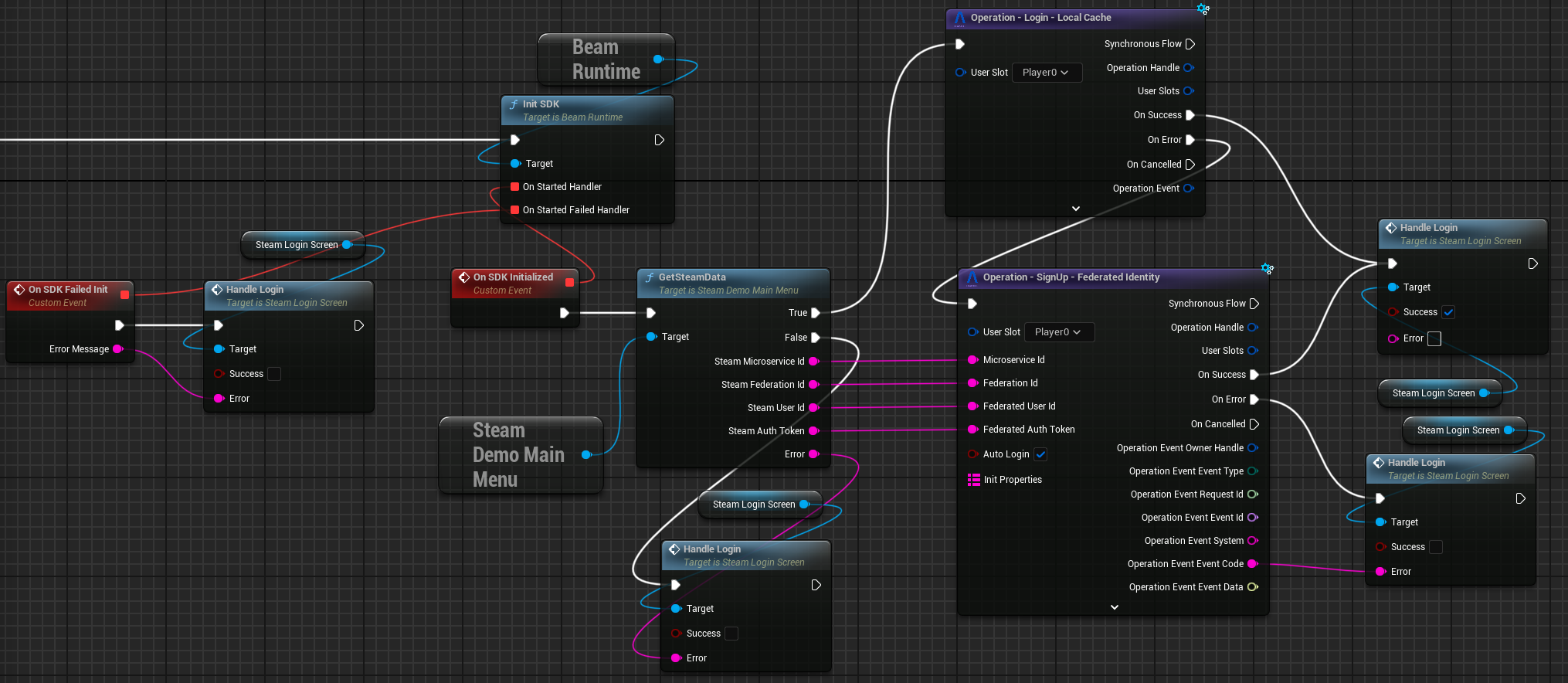Select the Init SDK node title
Image resolution: width=1568 pixels, height=683 pixels.
tap(541, 104)
